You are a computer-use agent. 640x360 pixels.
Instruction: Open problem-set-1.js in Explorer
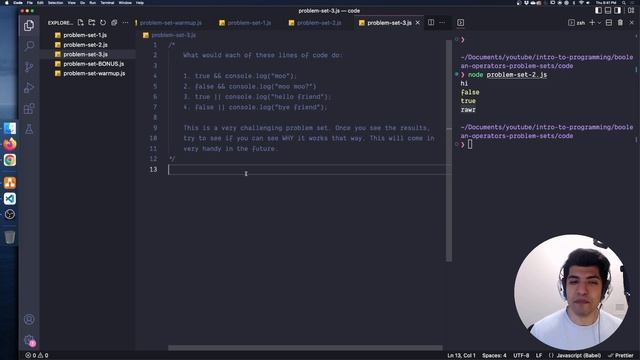(x=85, y=35)
